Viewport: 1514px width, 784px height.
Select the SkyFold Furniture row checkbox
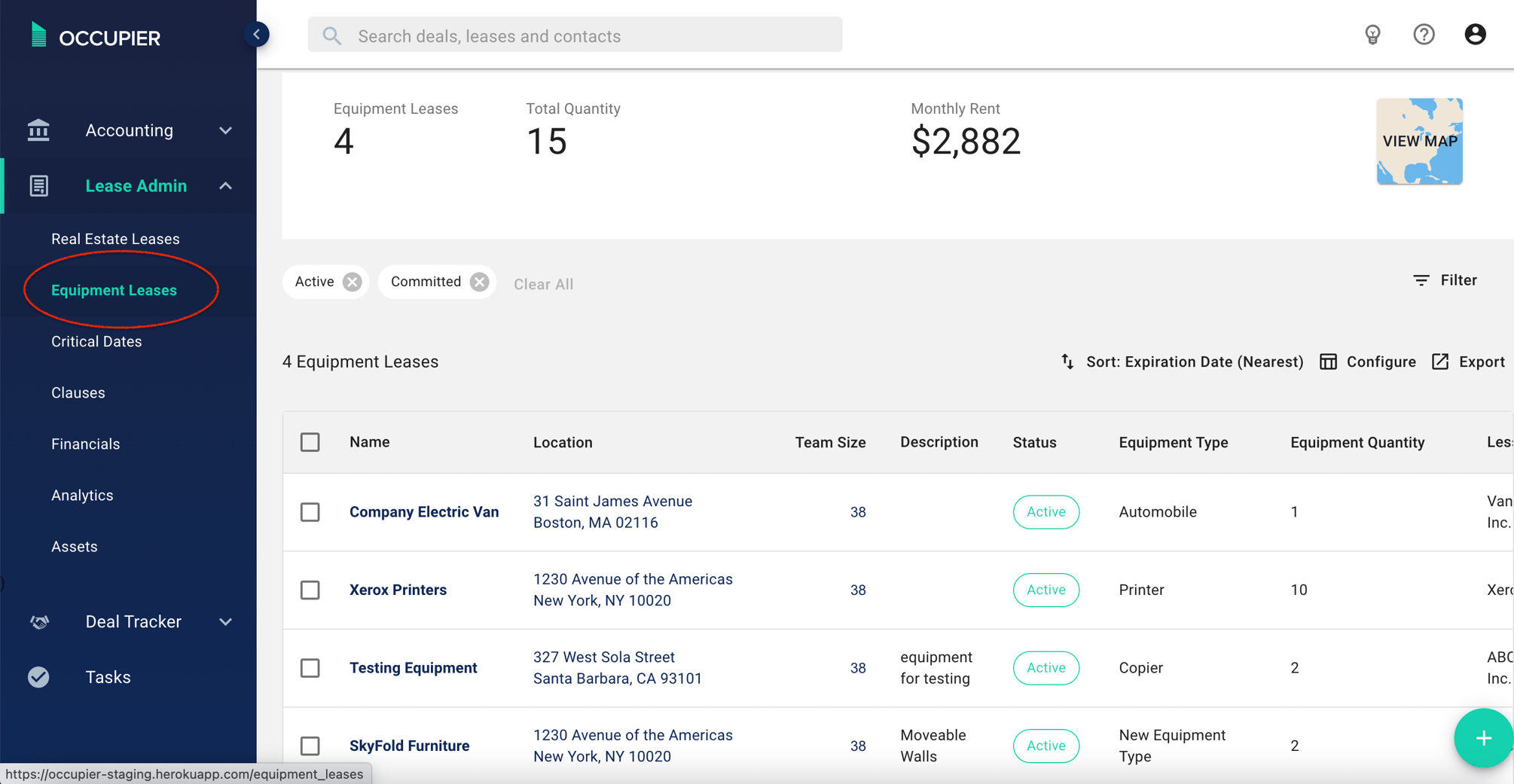[310, 746]
